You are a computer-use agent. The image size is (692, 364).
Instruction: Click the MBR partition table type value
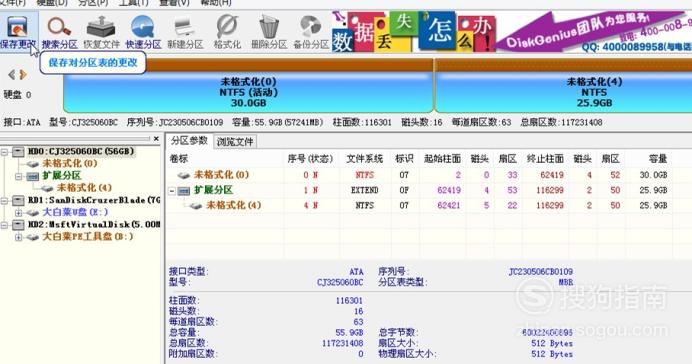click(566, 282)
